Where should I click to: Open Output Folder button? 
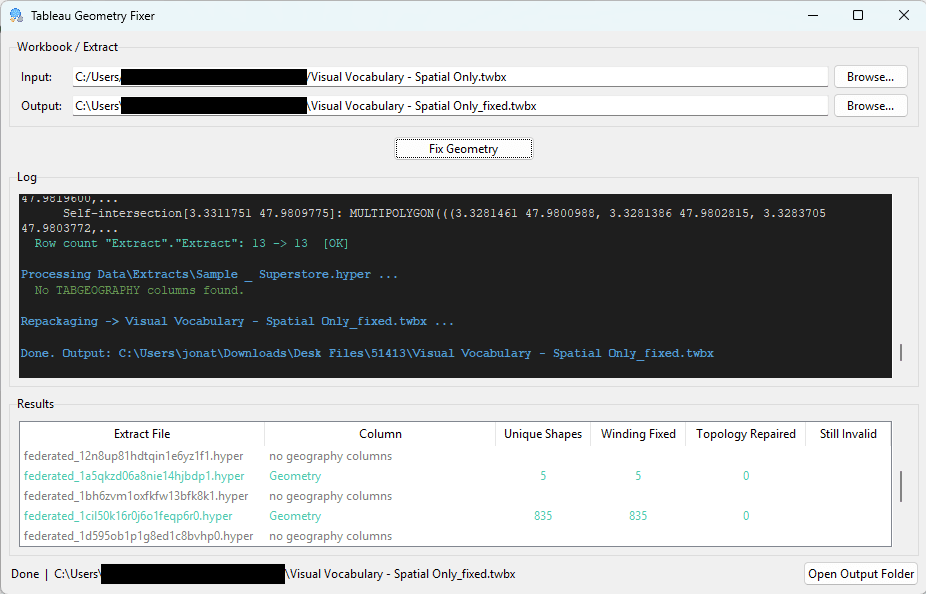(x=860, y=574)
